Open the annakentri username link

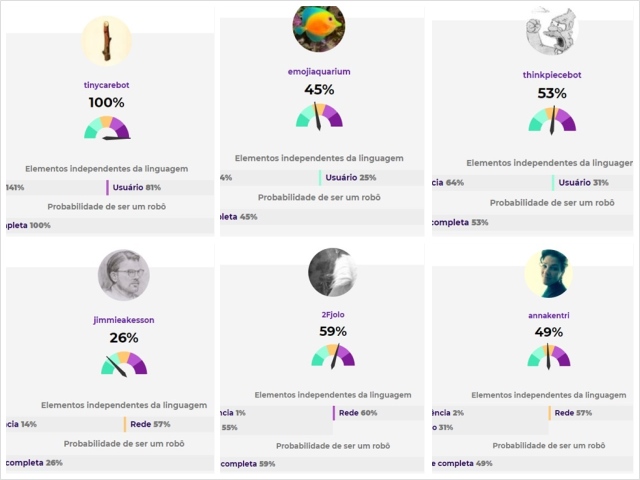click(549, 314)
